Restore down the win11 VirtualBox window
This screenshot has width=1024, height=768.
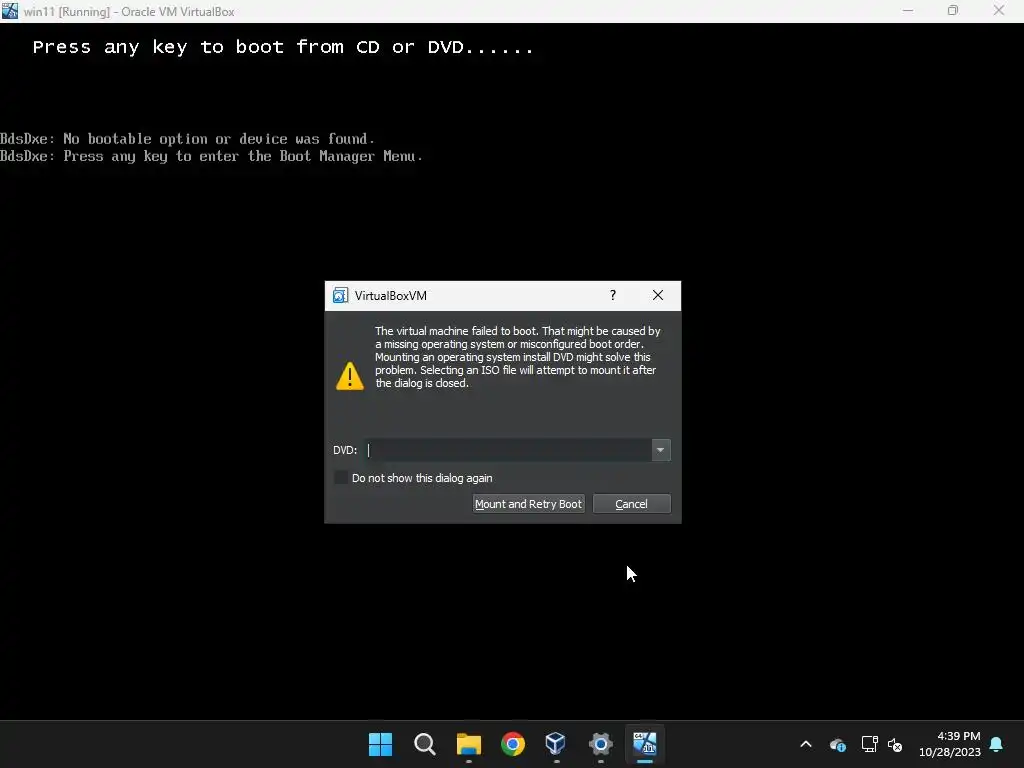(x=953, y=10)
